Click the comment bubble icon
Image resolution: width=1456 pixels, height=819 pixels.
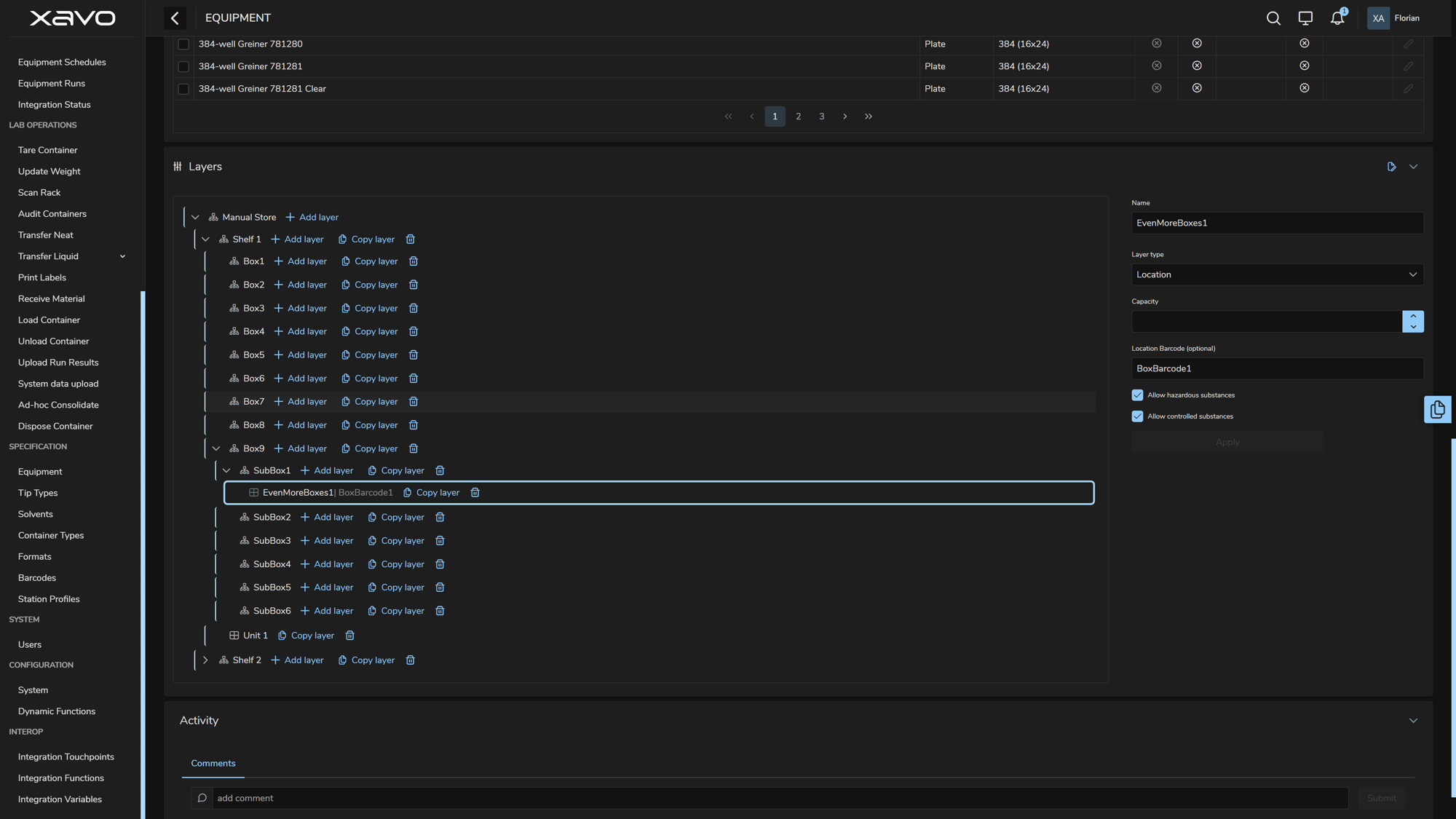(202, 799)
